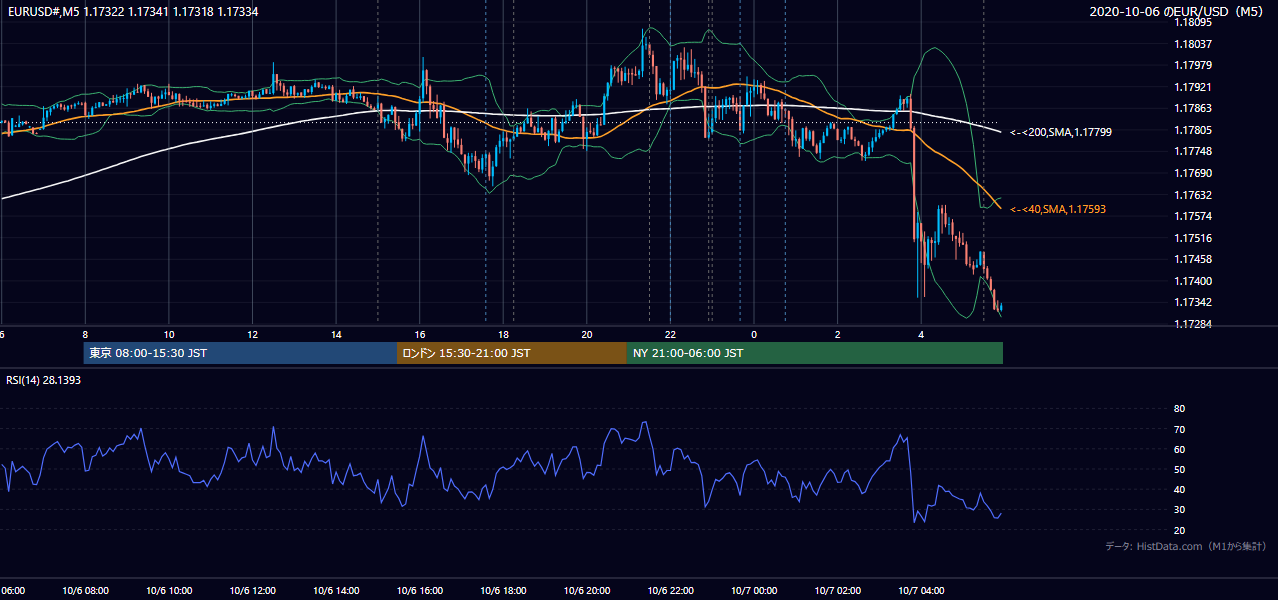
Task: Click the '10/6 08:00' date axis label
Action: pyautogui.click(x=85, y=591)
